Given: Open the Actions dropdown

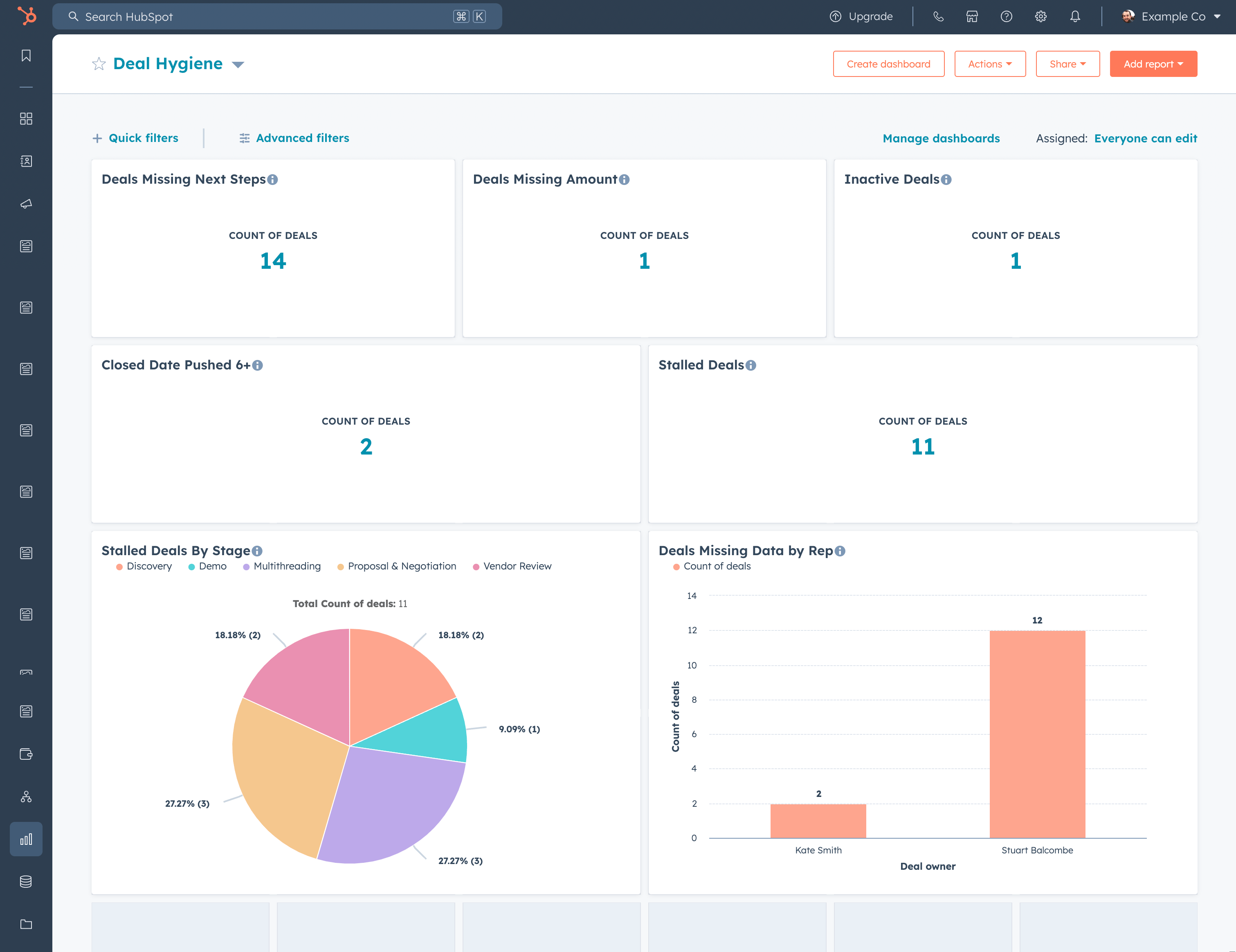Looking at the screenshot, I should 989,64.
